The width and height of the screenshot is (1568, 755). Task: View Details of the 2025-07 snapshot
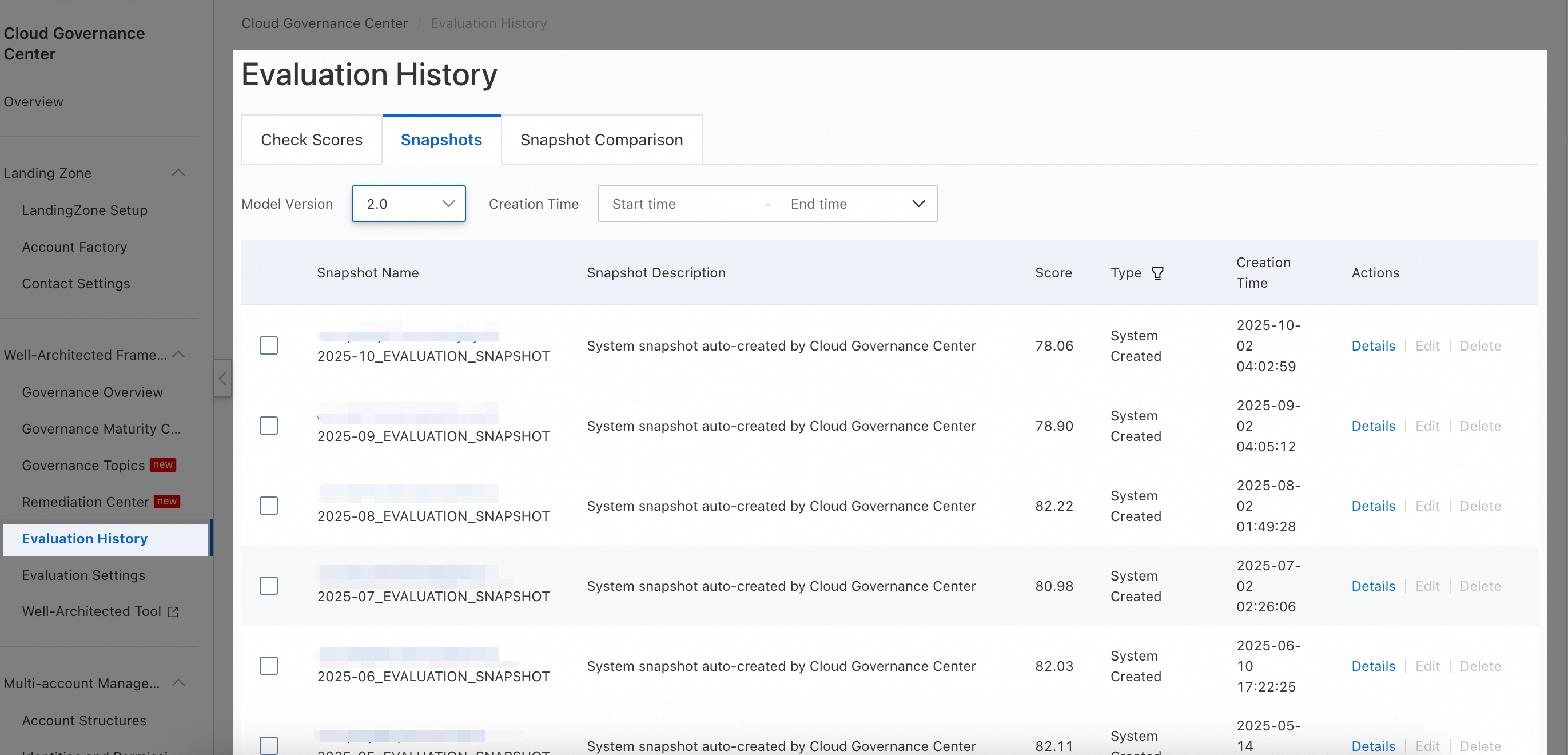pyautogui.click(x=1372, y=586)
